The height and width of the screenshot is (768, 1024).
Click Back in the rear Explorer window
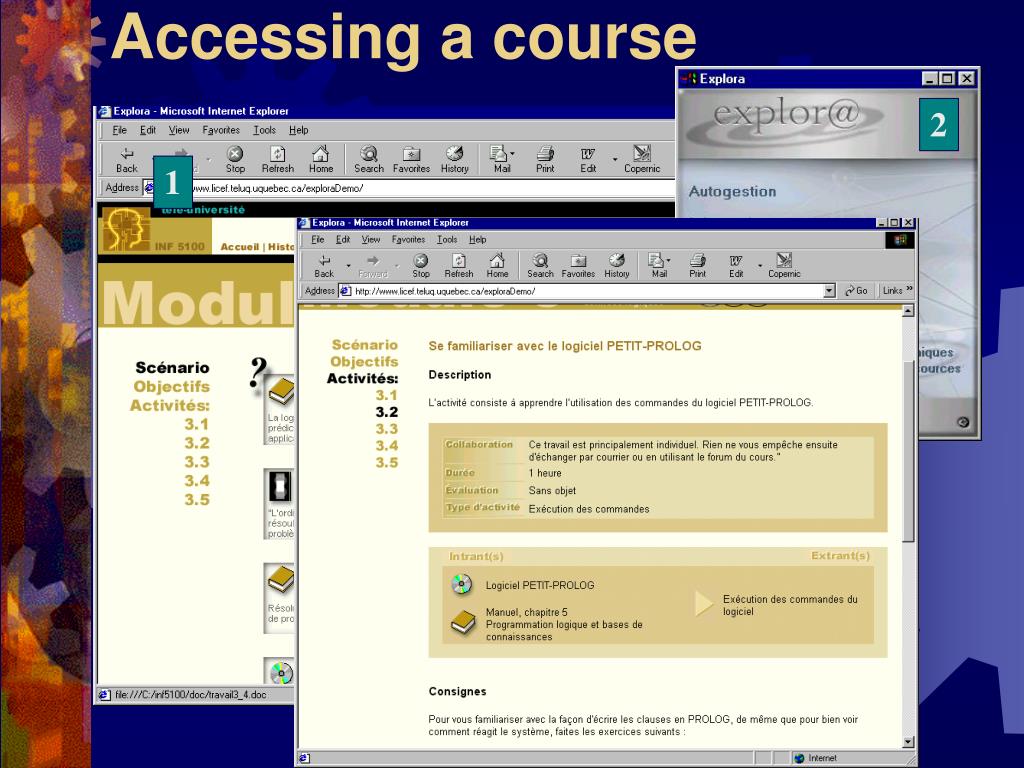click(x=127, y=160)
